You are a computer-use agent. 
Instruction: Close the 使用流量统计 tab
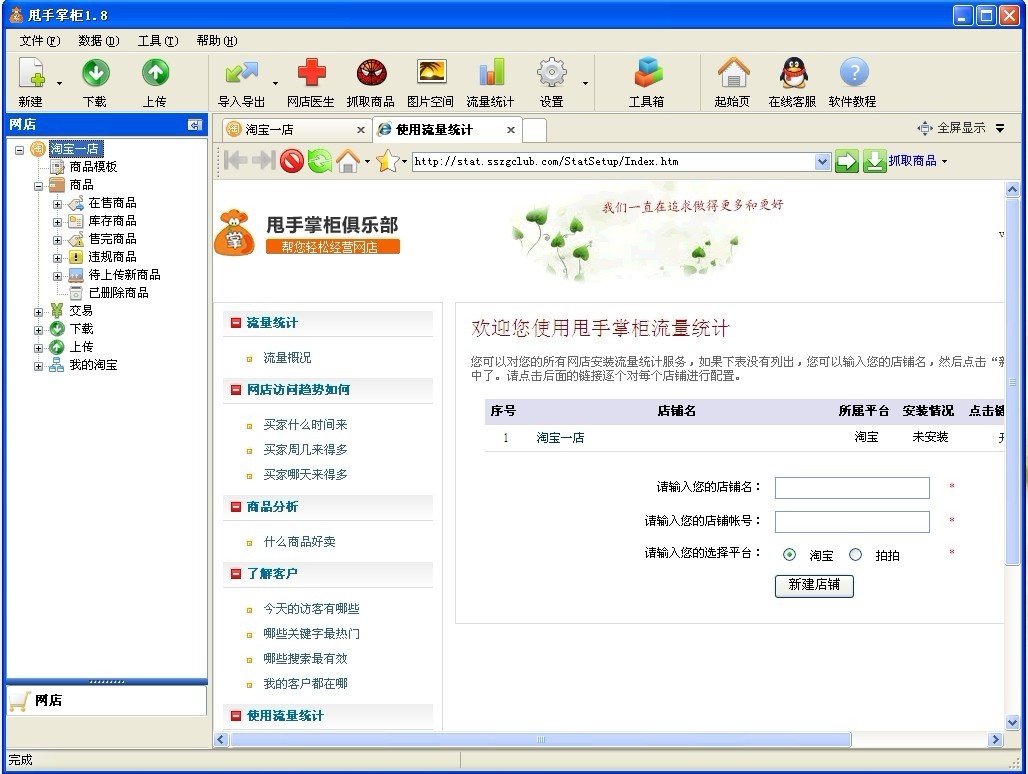point(511,130)
